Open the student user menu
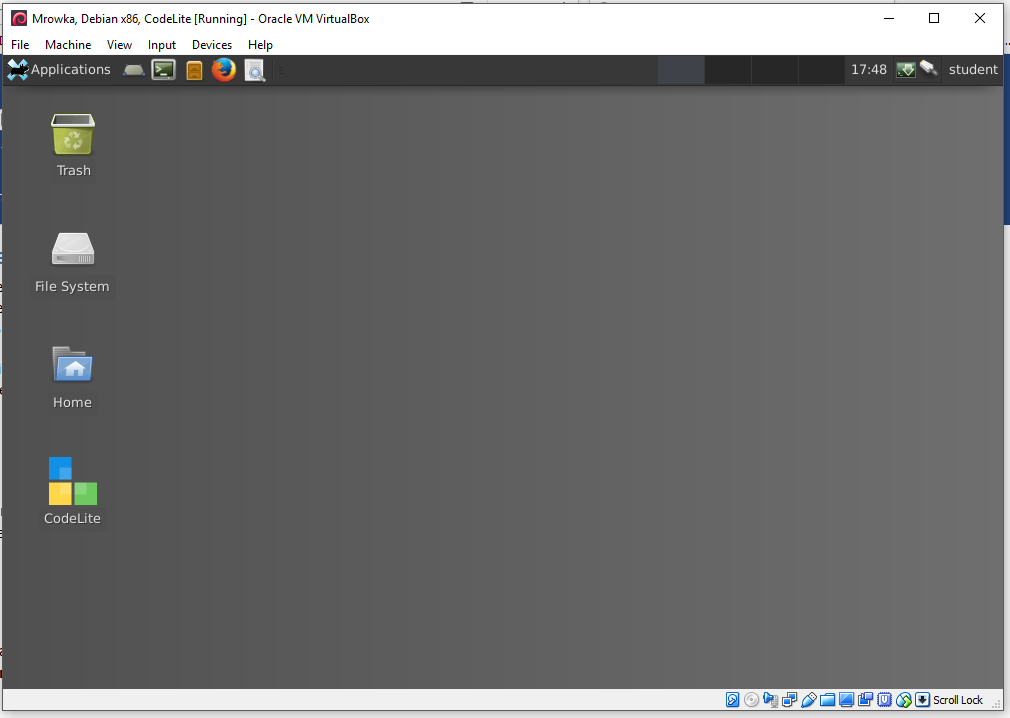The height and width of the screenshot is (718, 1010). (972, 70)
